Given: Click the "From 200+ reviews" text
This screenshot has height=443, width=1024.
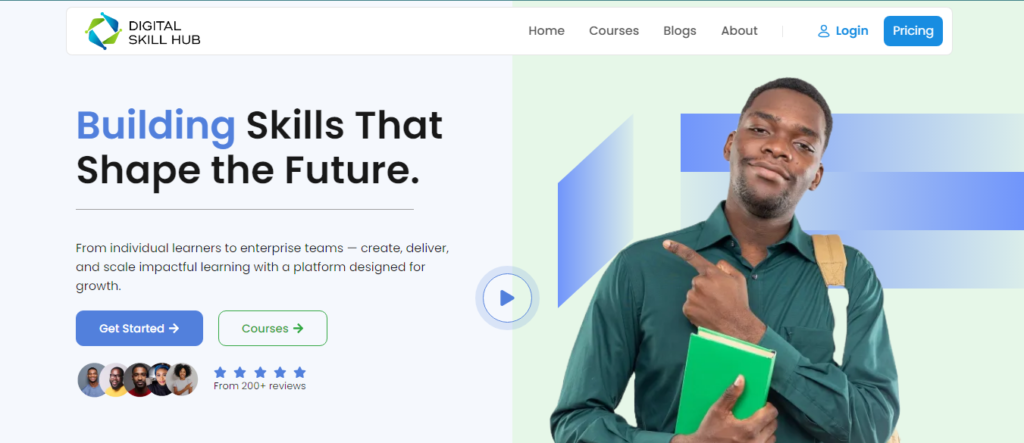Looking at the screenshot, I should [x=259, y=386].
